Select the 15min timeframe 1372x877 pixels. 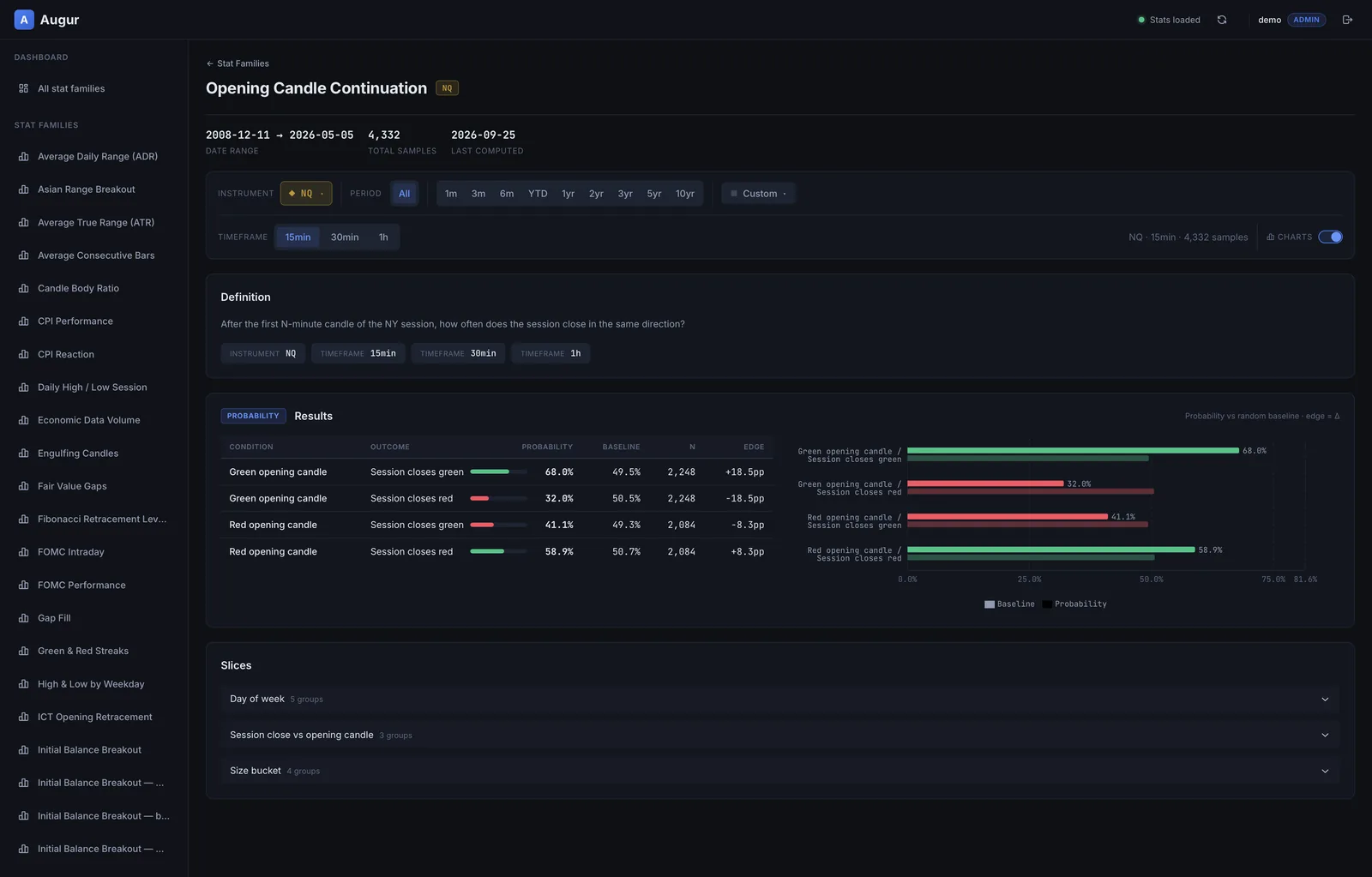pyautogui.click(x=298, y=237)
